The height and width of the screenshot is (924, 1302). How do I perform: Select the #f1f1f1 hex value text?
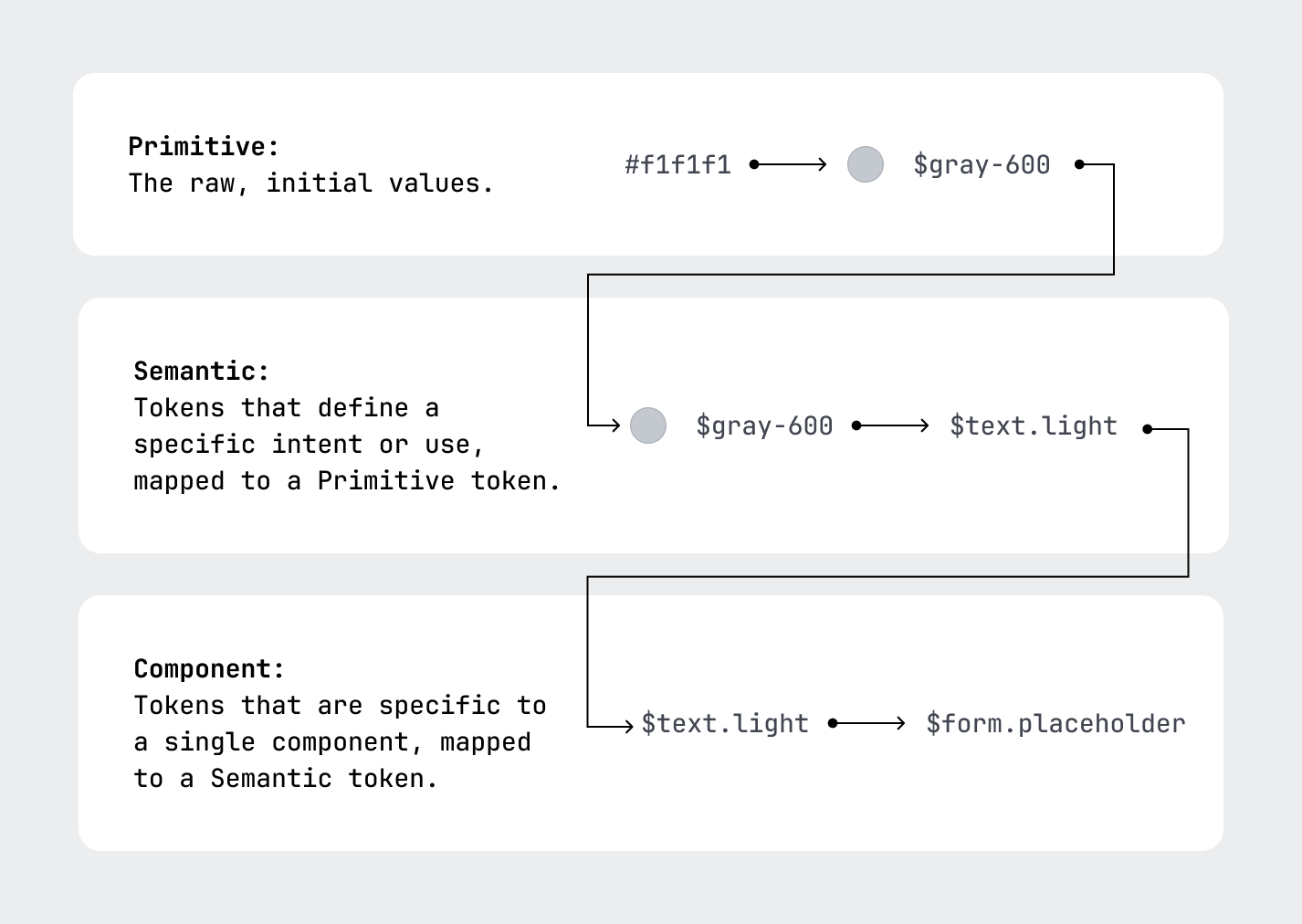[678, 164]
